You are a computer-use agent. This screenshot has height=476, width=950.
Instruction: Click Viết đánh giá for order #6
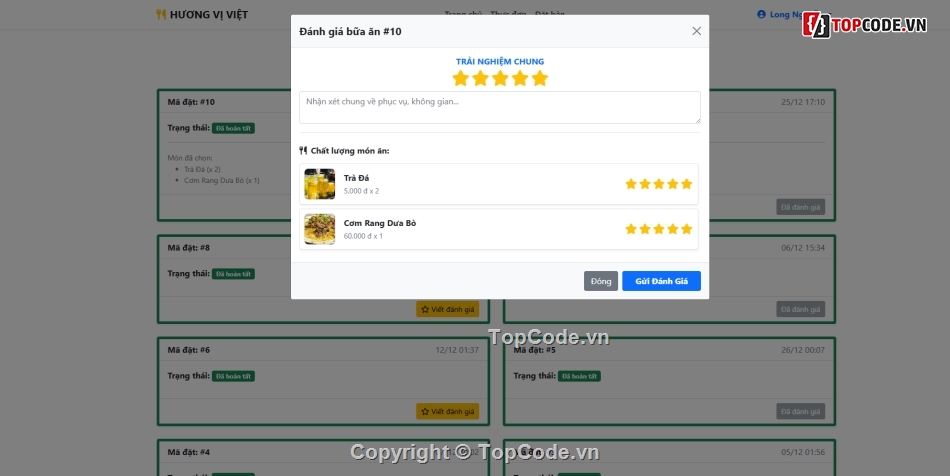tap(448, 412)
